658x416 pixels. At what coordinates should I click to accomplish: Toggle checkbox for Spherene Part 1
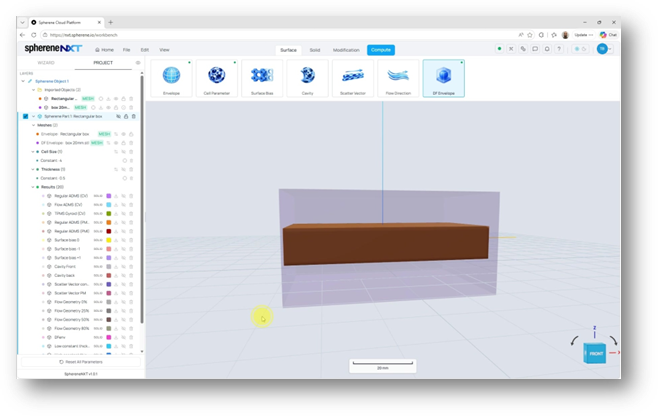(26, 116)
